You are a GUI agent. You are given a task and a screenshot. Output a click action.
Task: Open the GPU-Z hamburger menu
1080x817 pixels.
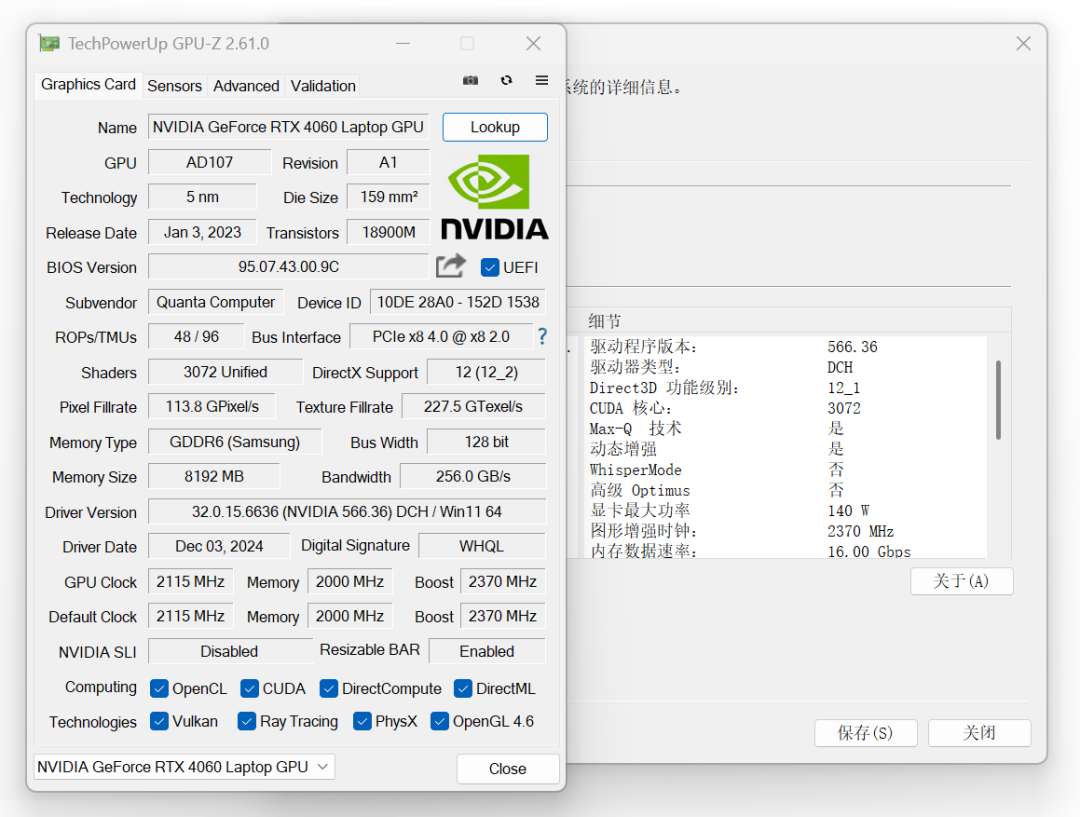542,81
